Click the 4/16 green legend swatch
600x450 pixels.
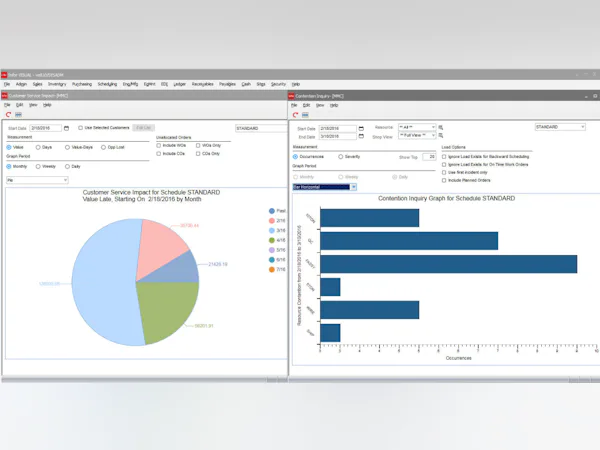point(272,240)
